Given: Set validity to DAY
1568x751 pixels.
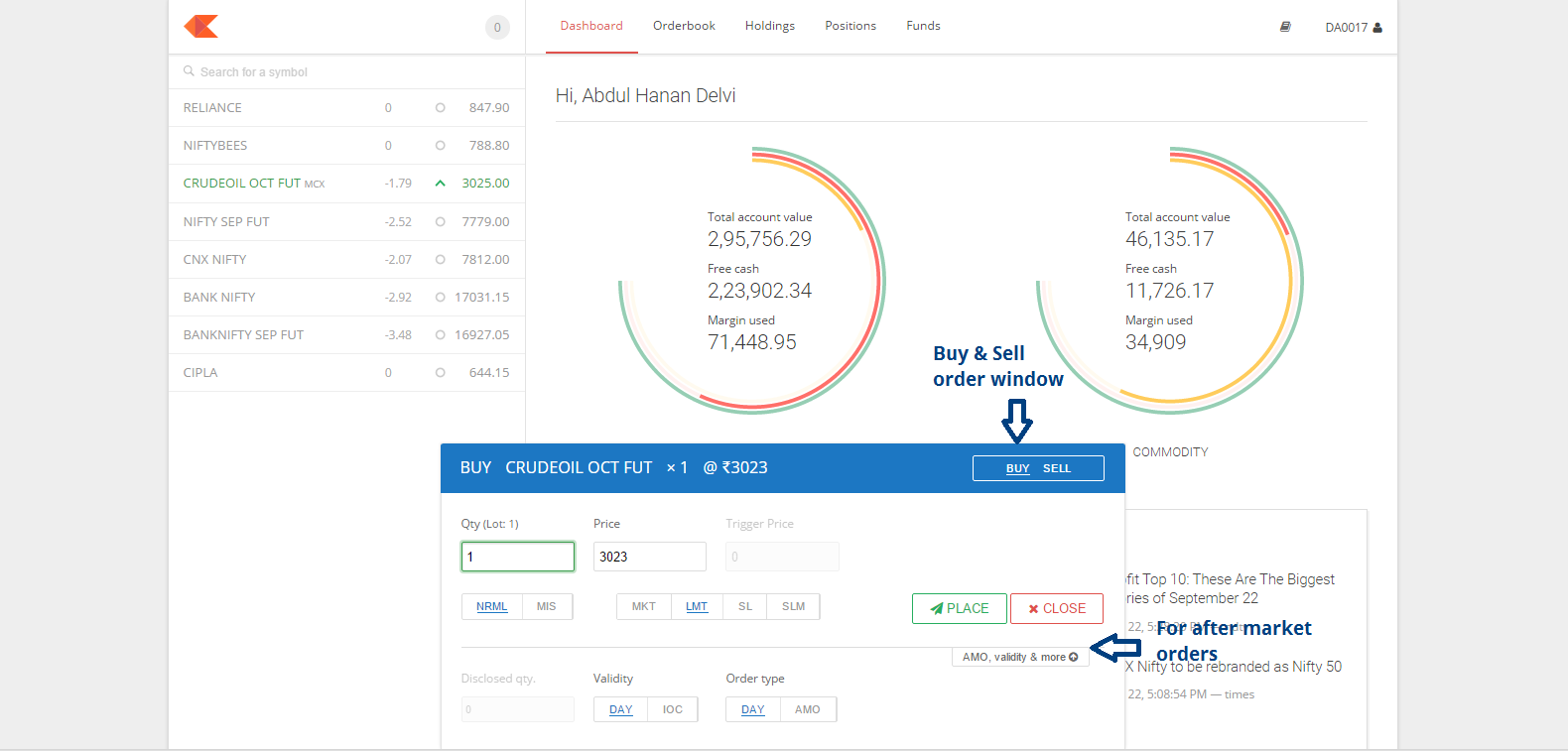Looking at the screenshot, I should tap(621, 709).
